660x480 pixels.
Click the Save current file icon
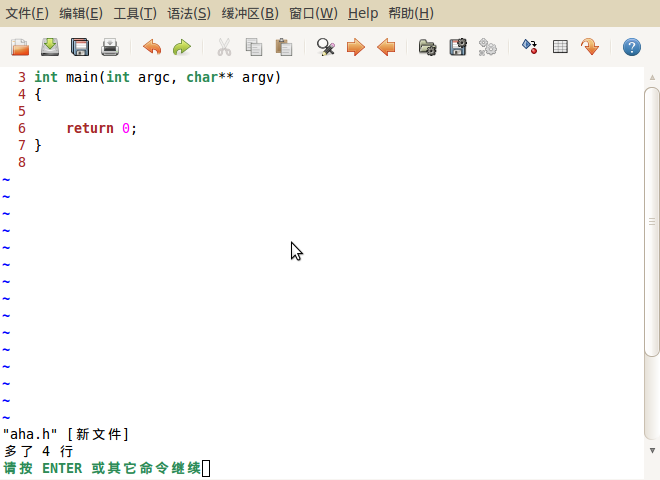[50, 47]
